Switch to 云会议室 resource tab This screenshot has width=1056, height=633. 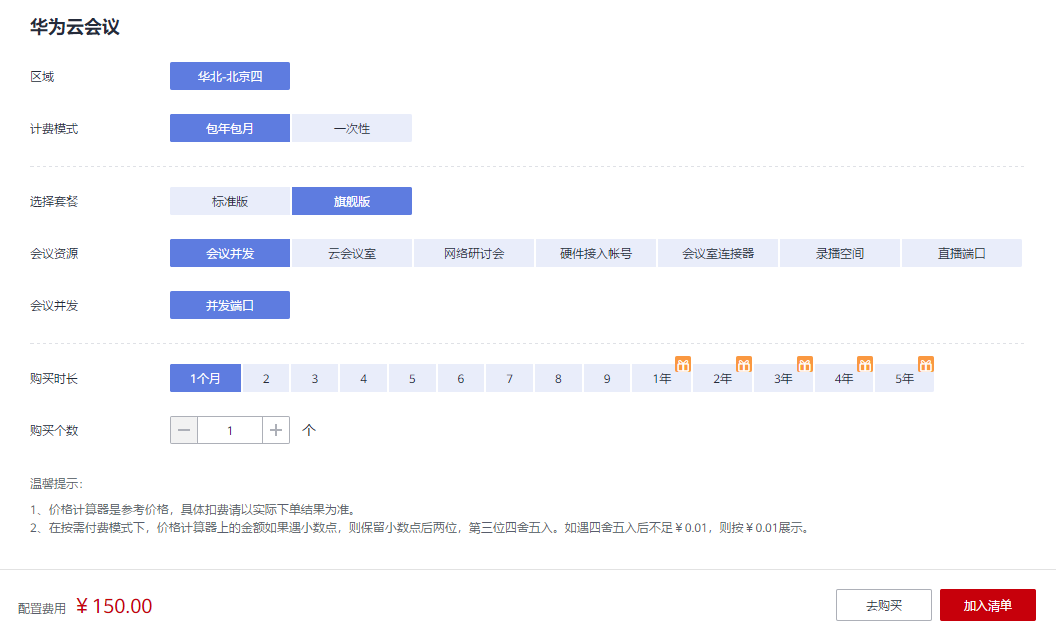[x=352, y=253]
